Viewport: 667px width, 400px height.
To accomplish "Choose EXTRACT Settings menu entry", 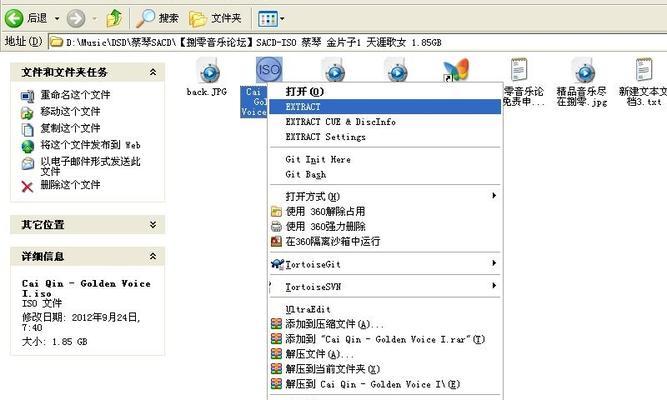I will point(385,137).
